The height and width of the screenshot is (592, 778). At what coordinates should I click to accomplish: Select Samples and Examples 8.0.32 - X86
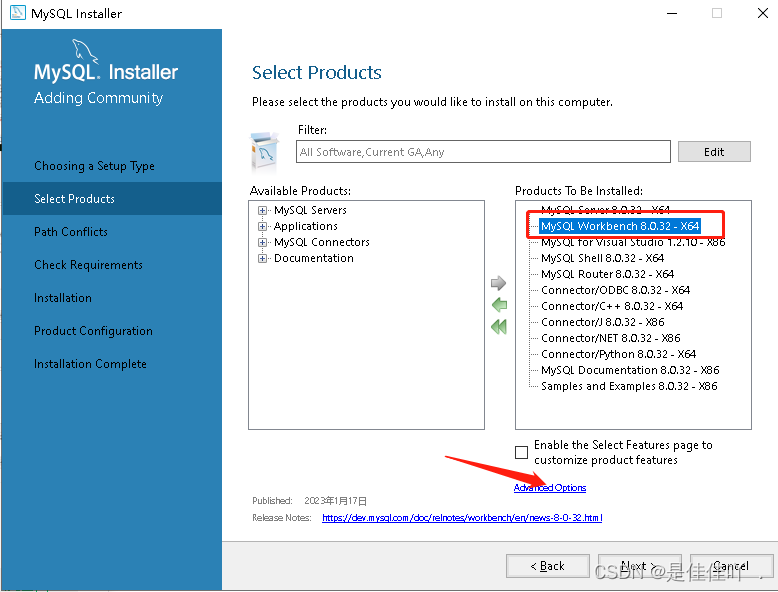pyautogui.click(x=629, y=386)
